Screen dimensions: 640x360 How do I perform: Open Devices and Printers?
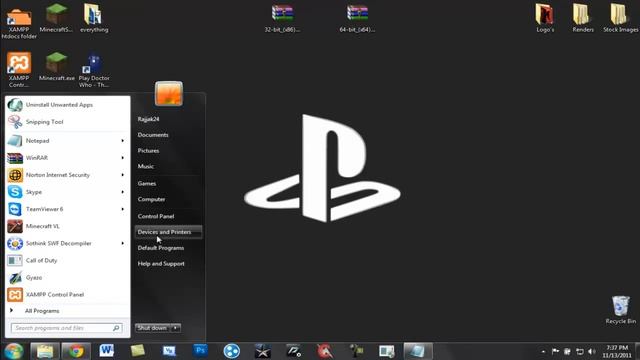click(x=168, y=232)
